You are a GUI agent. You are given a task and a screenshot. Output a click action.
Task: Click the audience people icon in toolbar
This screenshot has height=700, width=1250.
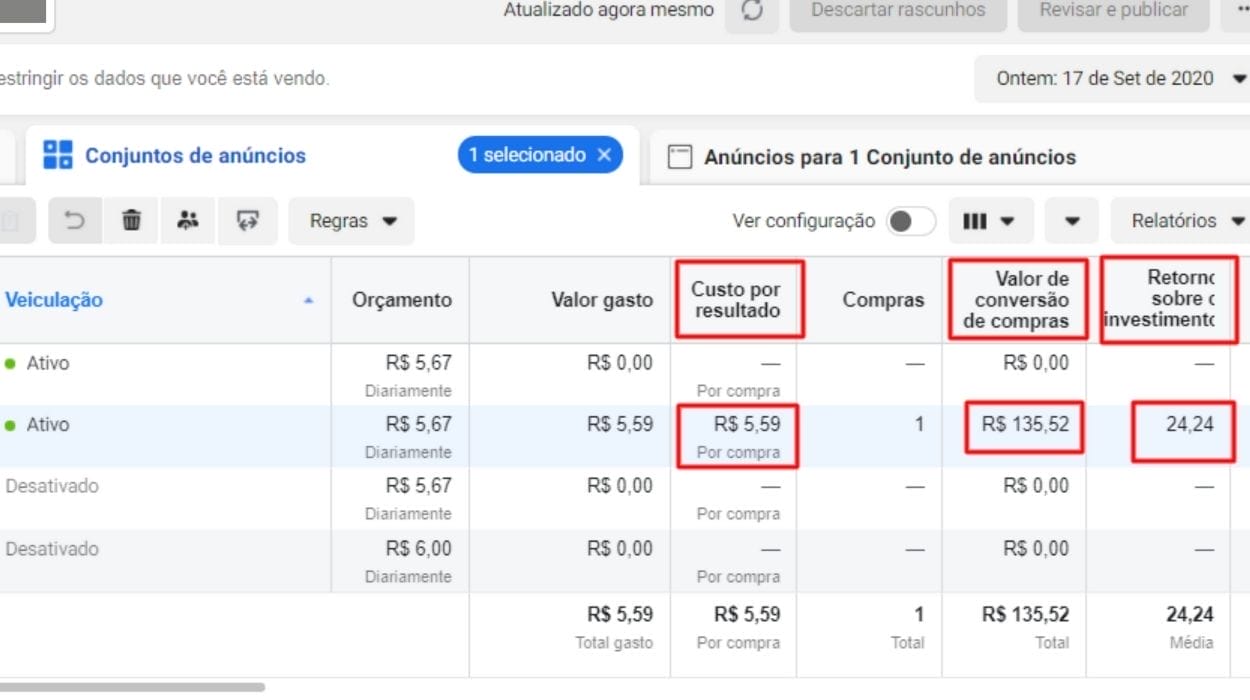click(188, 221)
